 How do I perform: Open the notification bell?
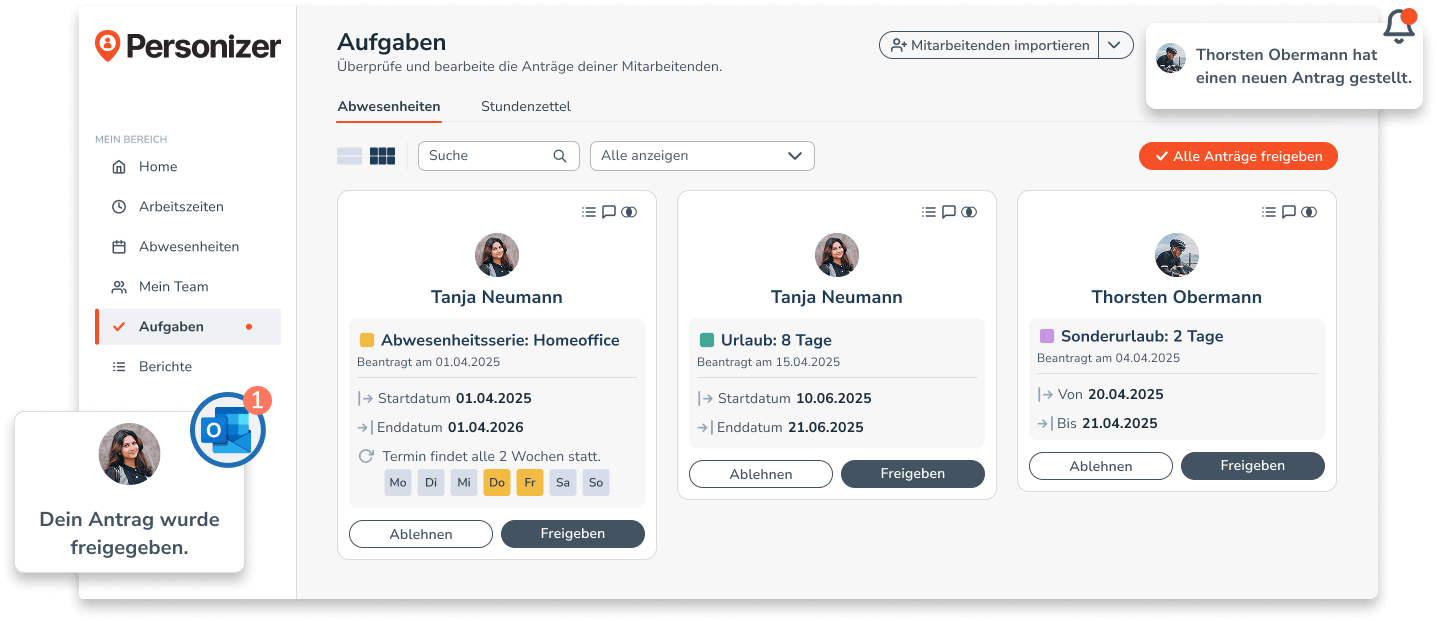1397,29
